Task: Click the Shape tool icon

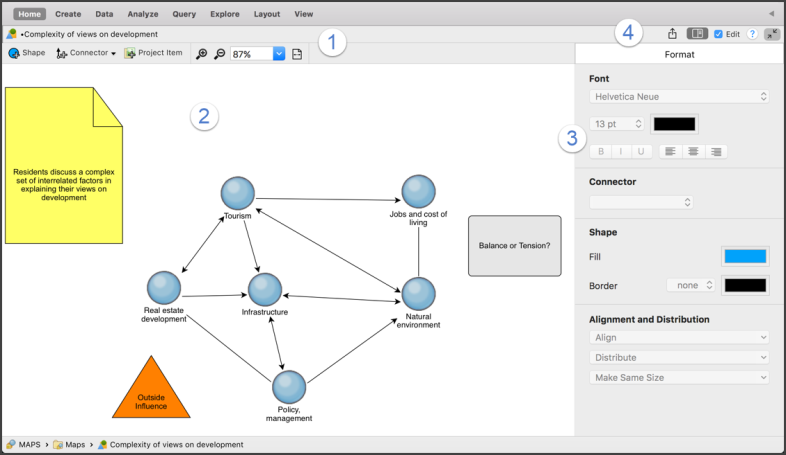Action: (14, 53)
